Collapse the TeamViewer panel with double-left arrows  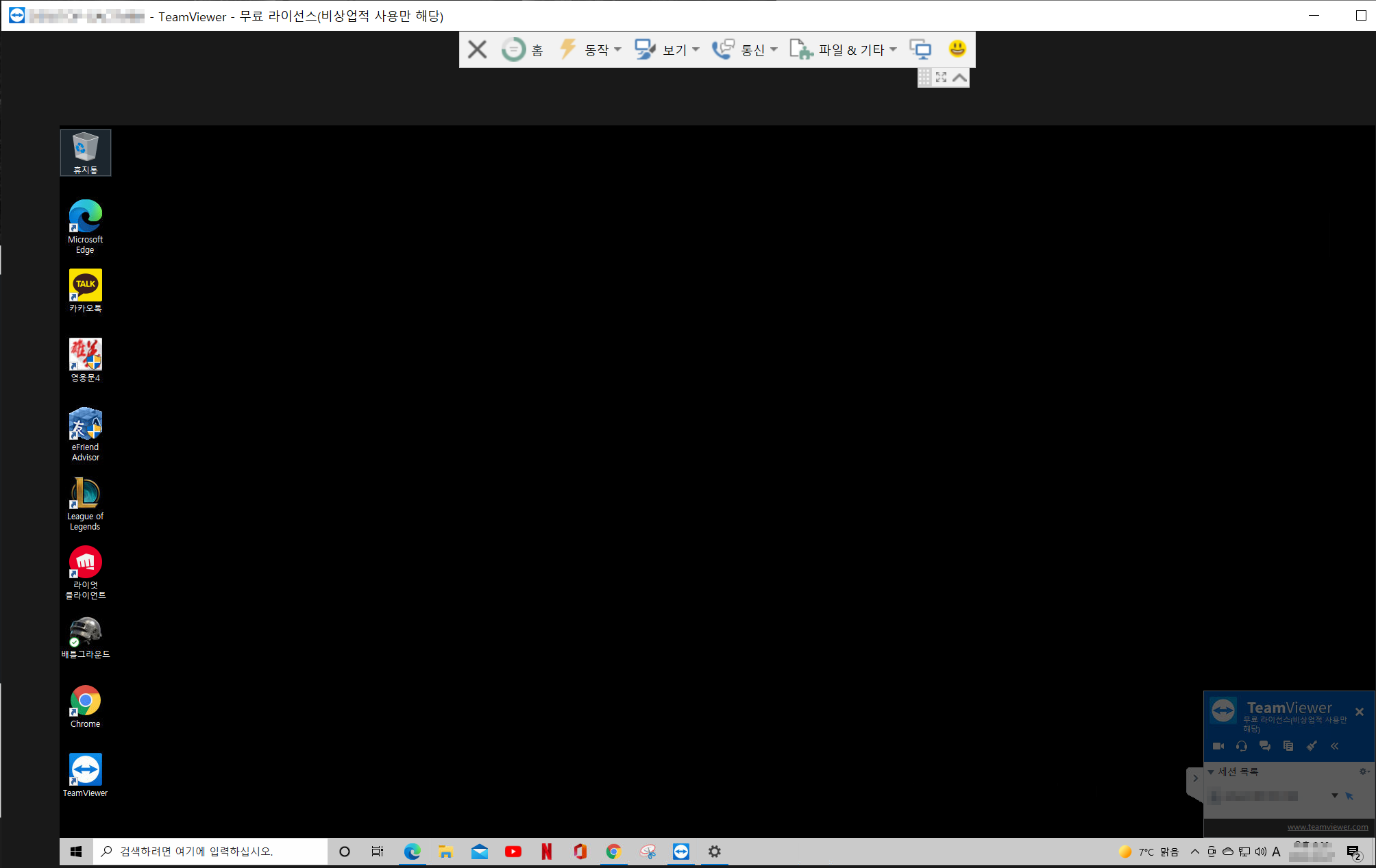pyautogui.click(x=1335, y=746)
